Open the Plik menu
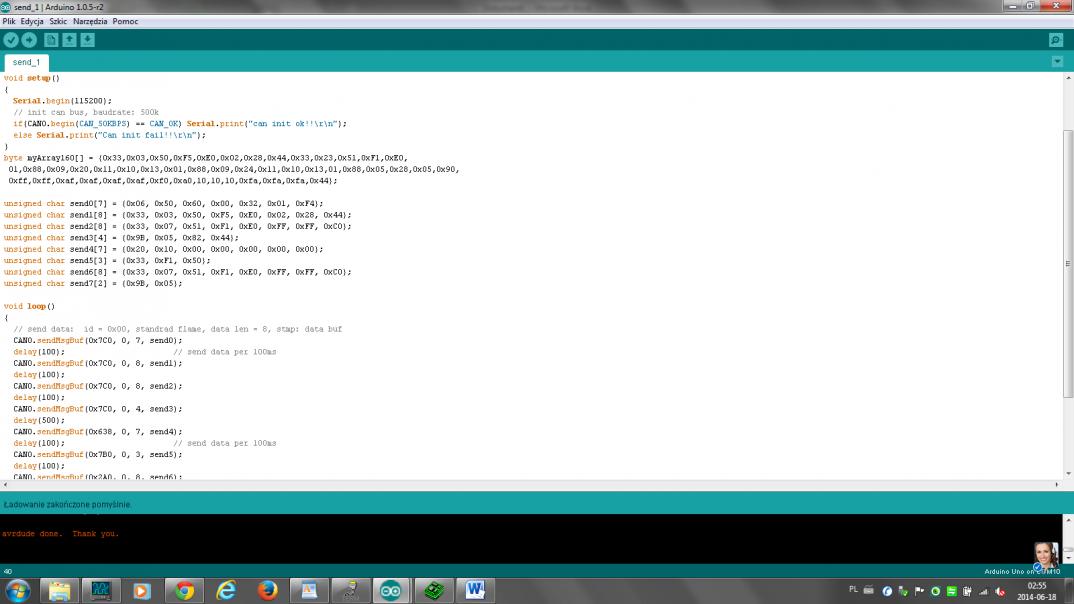The width and height of the screenshot is (1074, 604). pos(9,21)
